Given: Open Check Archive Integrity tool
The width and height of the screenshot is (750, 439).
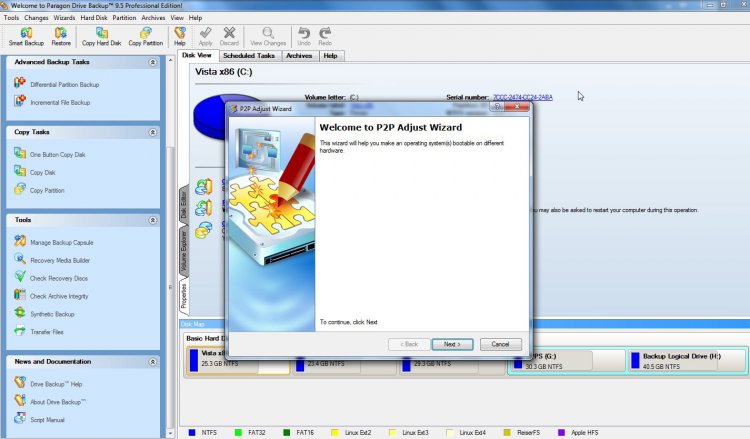Looking at the screenshot, I should click(51, 296).
